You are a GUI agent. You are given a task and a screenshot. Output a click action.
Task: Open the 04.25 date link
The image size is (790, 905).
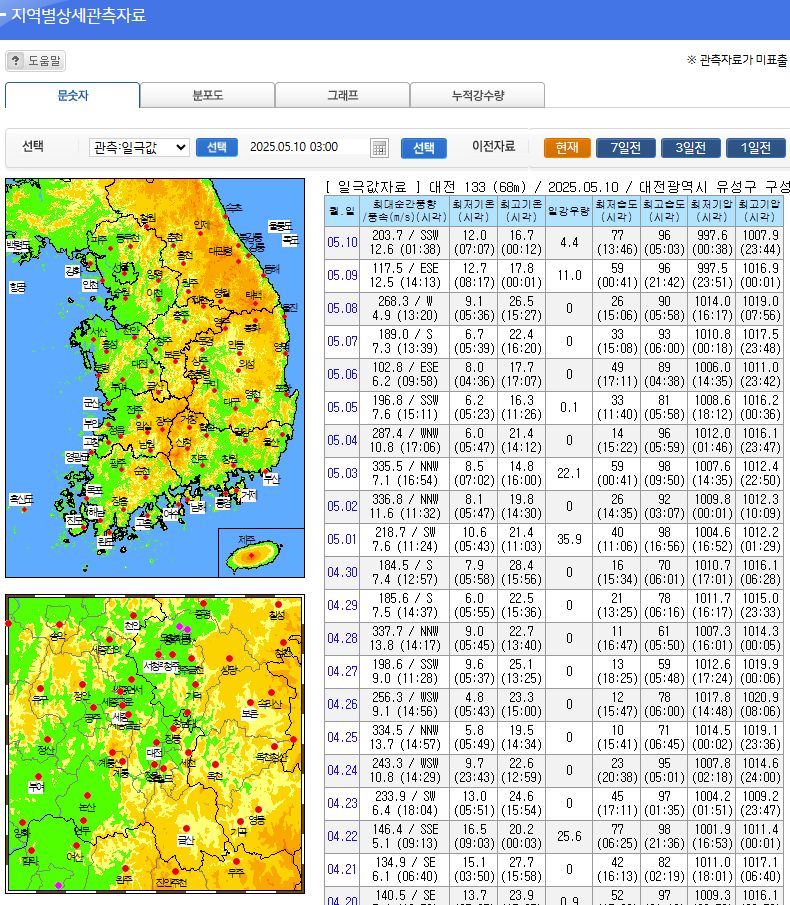point(342,738)
